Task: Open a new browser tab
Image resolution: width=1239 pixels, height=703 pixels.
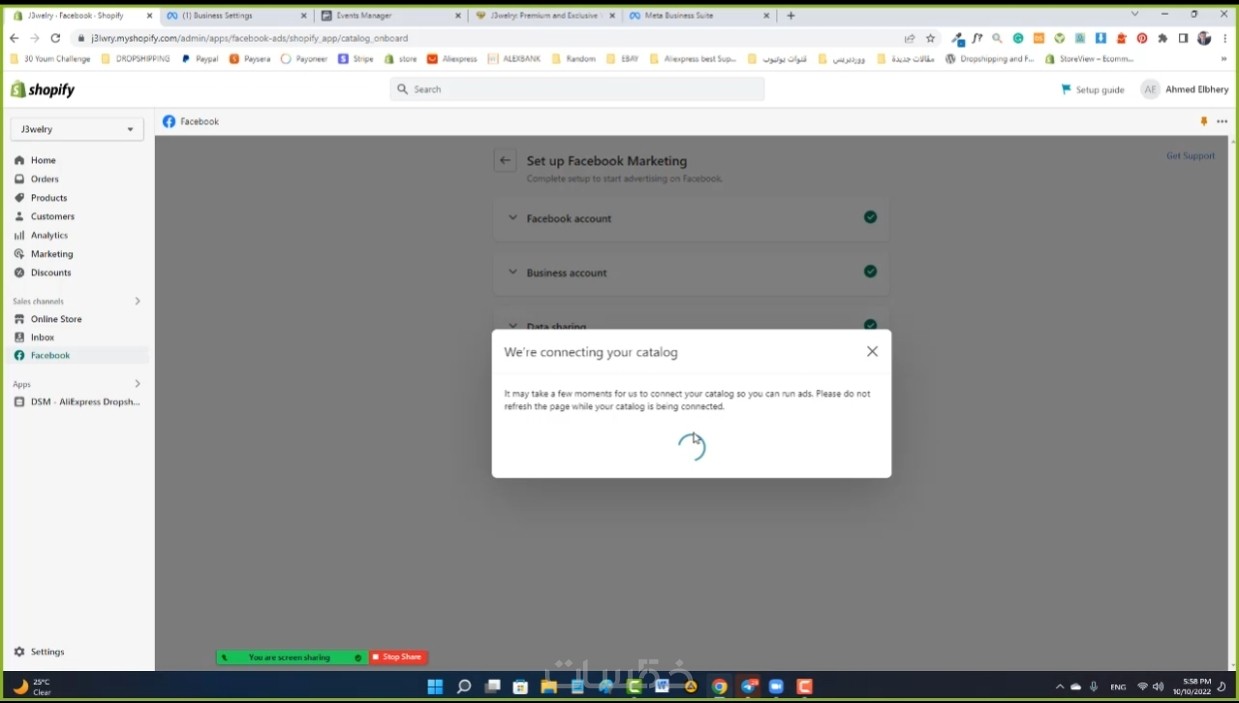Action: point(791,15)
